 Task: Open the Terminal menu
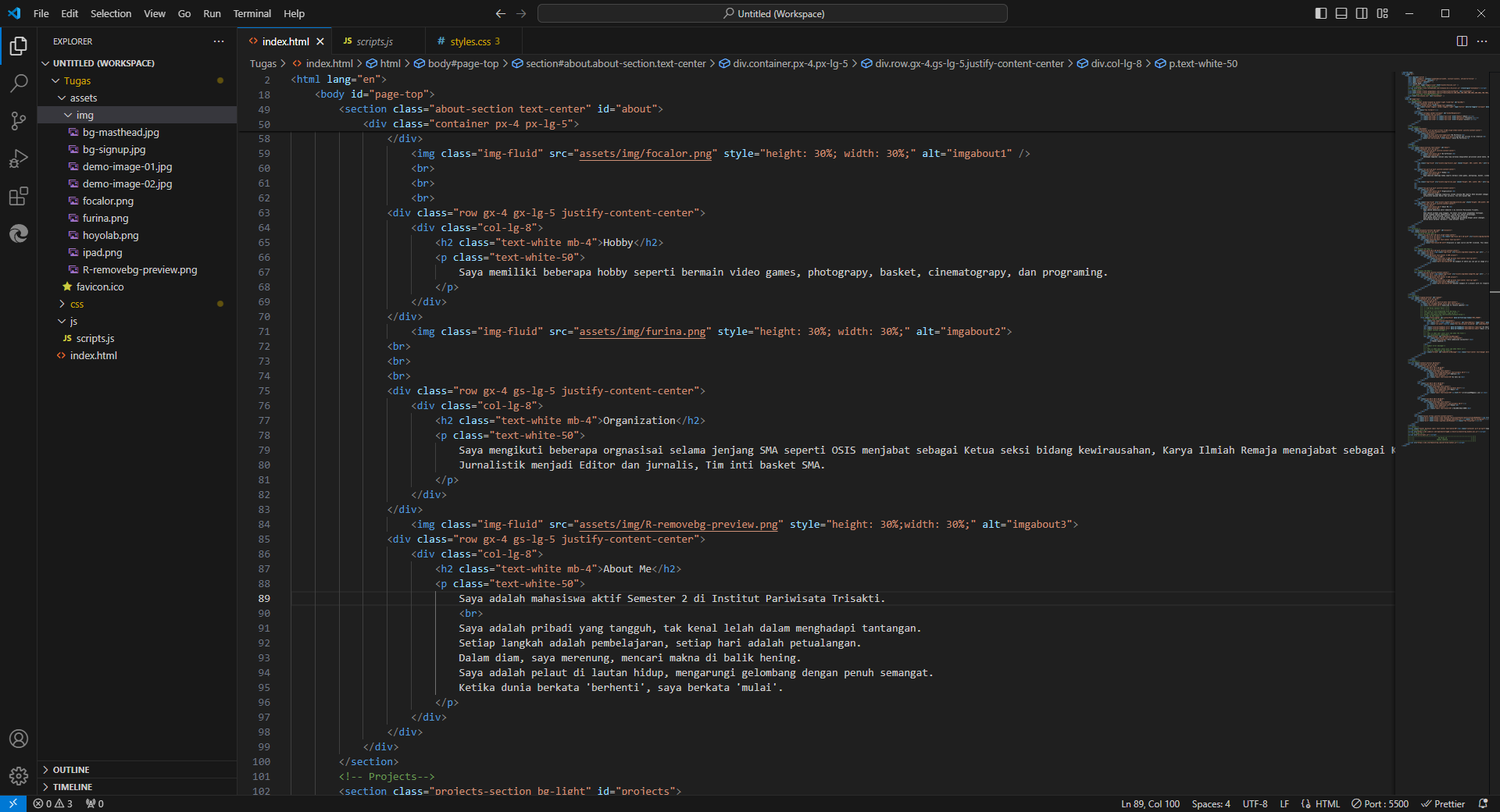point(252,13)
